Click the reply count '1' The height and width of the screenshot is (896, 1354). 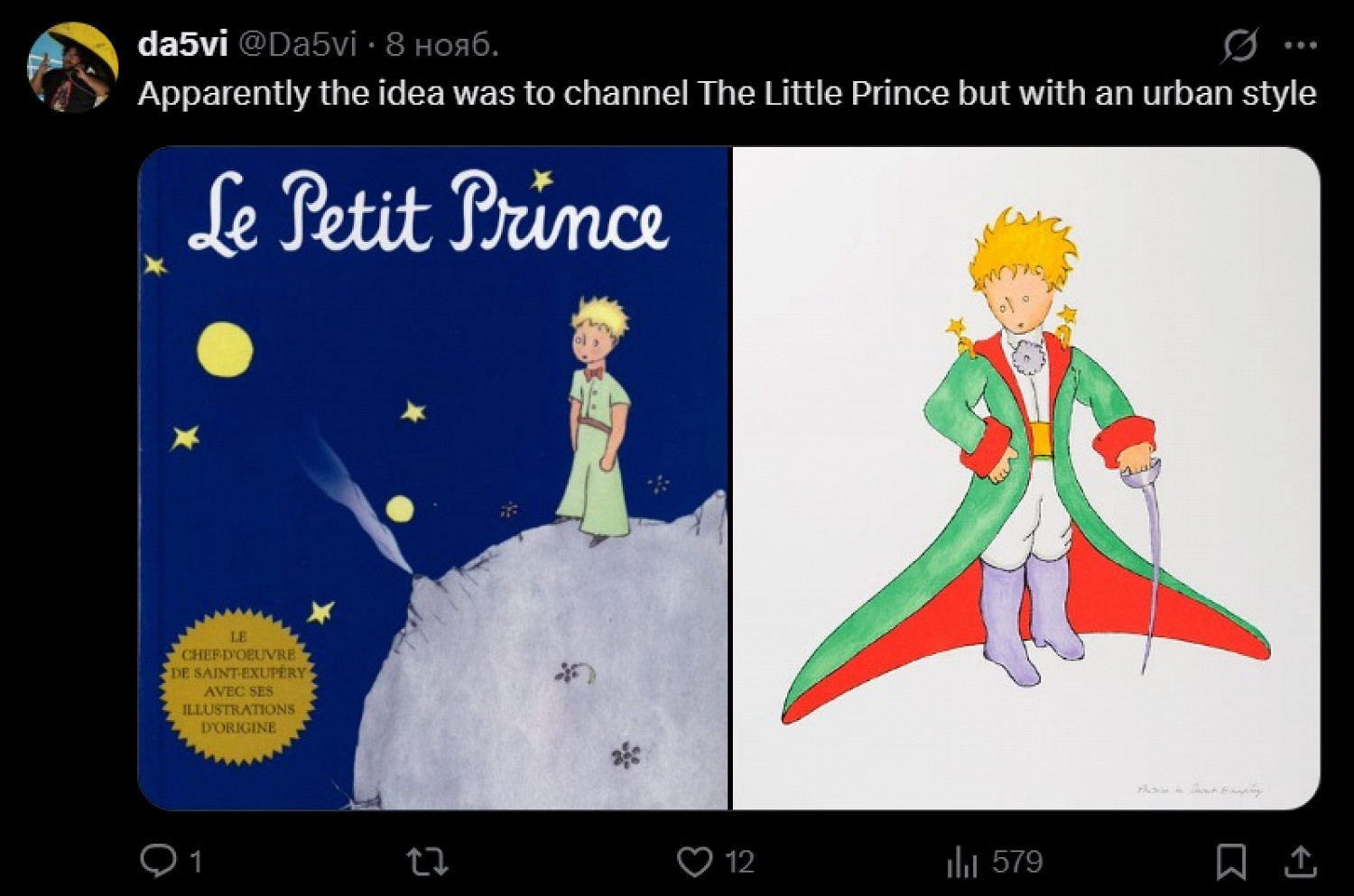[x=195, y=862]
